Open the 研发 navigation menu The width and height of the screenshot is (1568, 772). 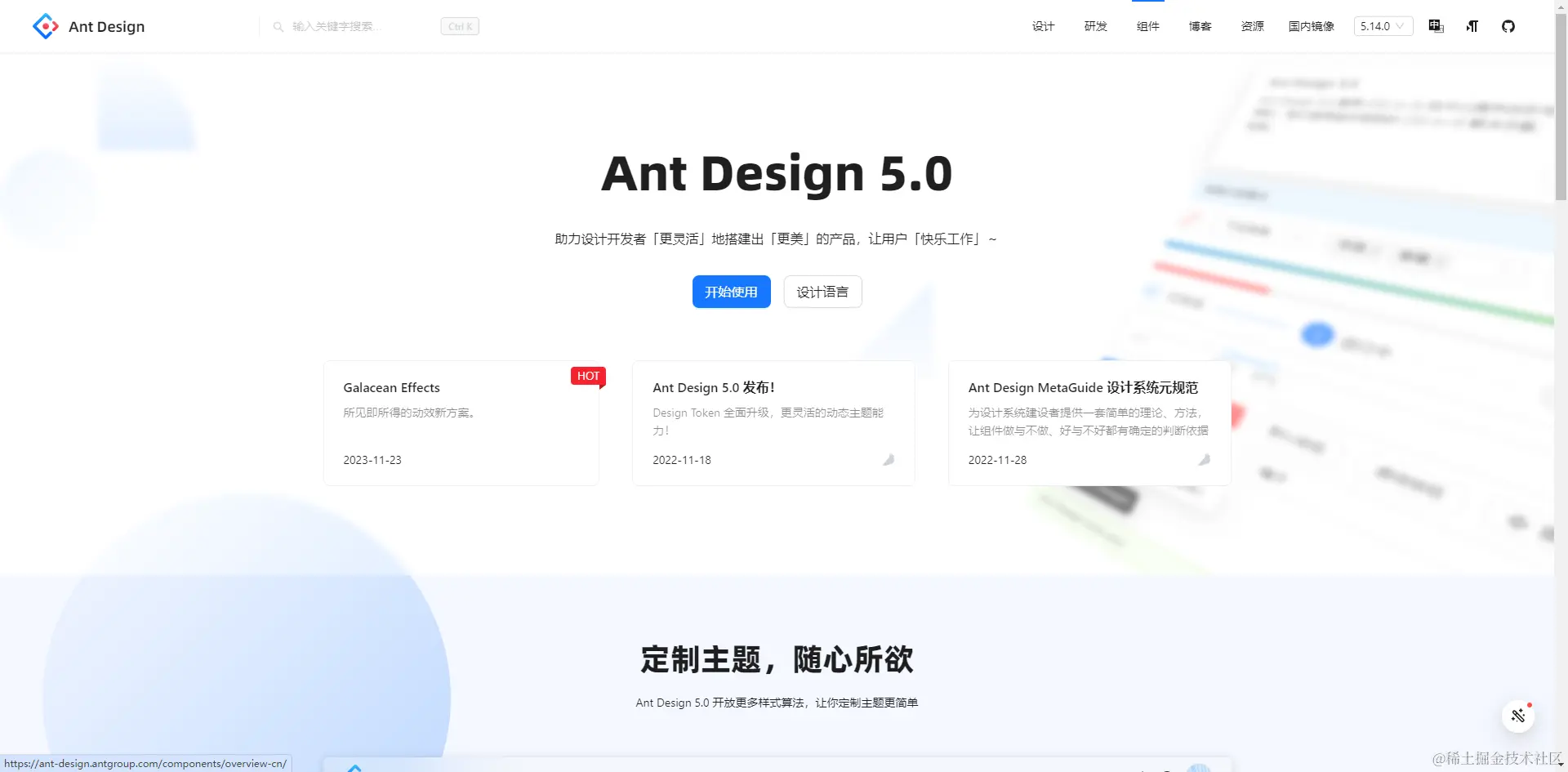point(1095,26)
